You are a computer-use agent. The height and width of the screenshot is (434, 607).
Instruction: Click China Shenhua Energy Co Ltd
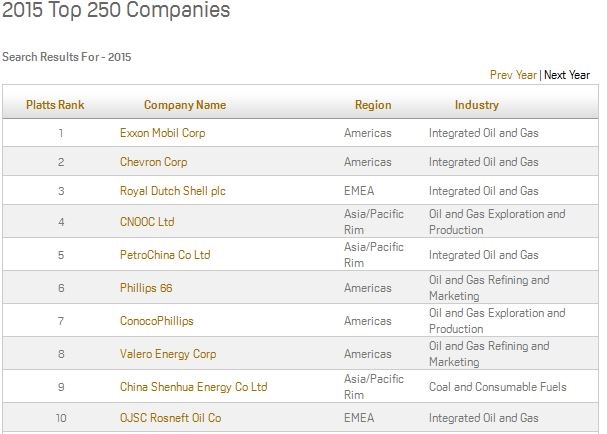tap(193, 387)
